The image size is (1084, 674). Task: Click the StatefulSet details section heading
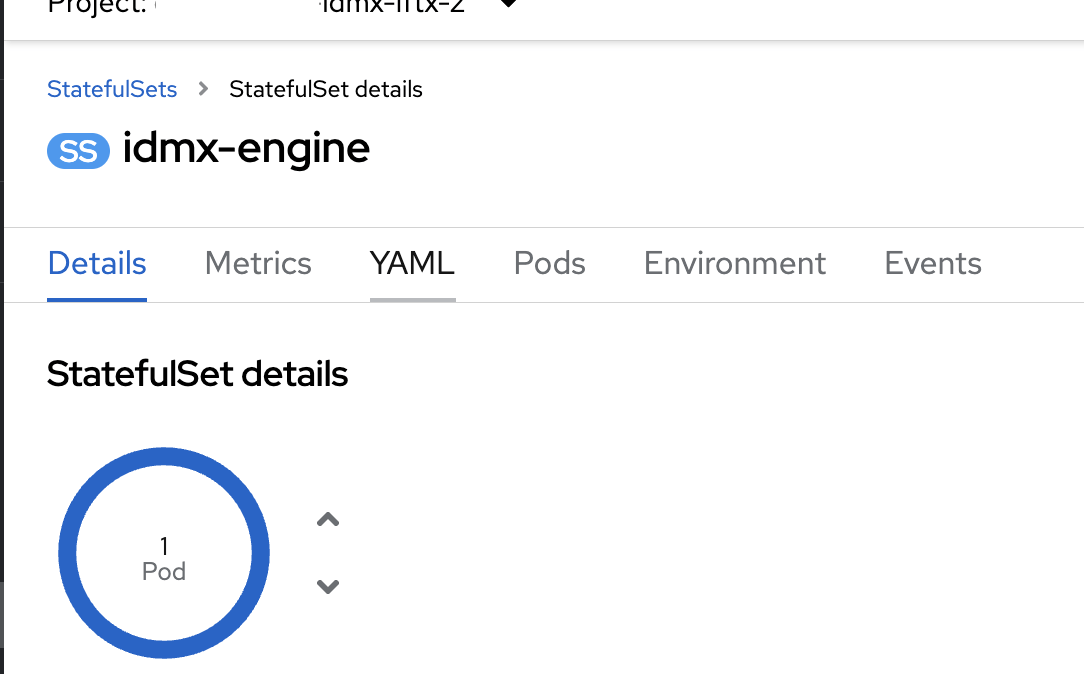pos(198,374)
